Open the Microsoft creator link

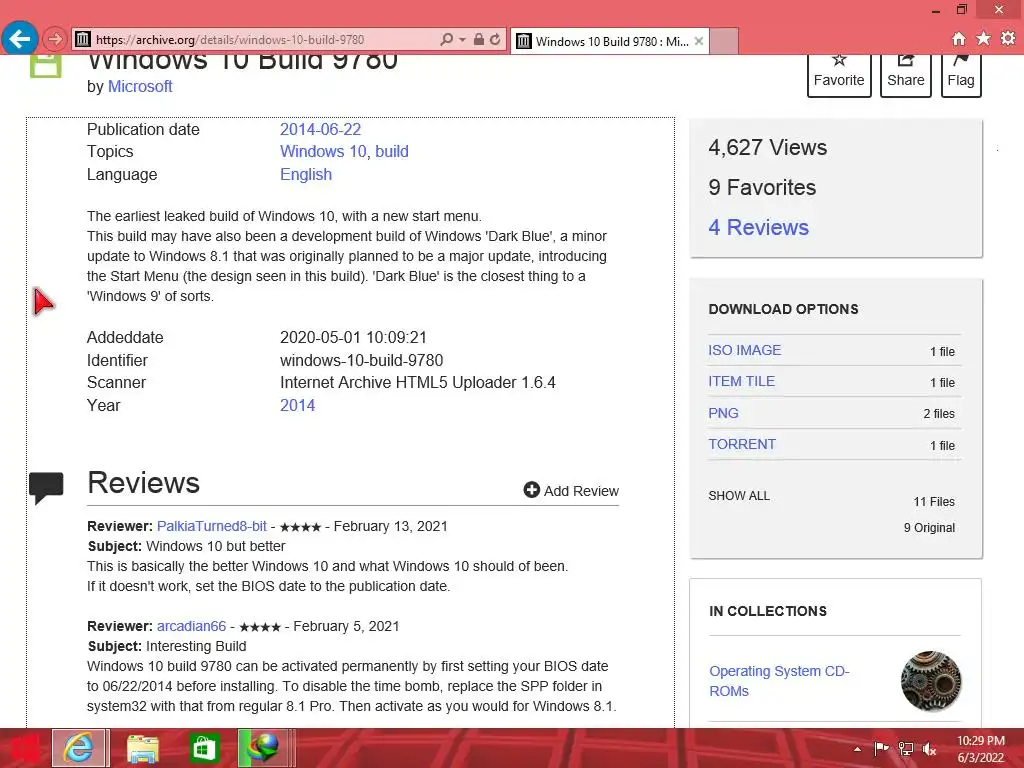pos(140,86)
